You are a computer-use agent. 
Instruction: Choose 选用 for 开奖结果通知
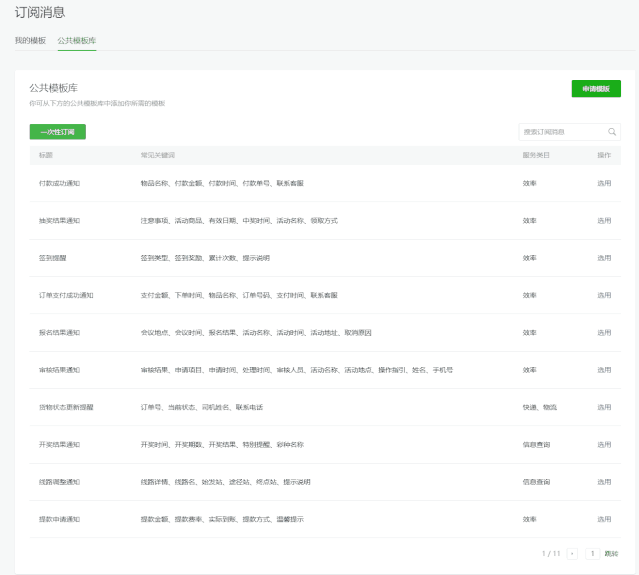pyautogui.click(x=604, y=444)
